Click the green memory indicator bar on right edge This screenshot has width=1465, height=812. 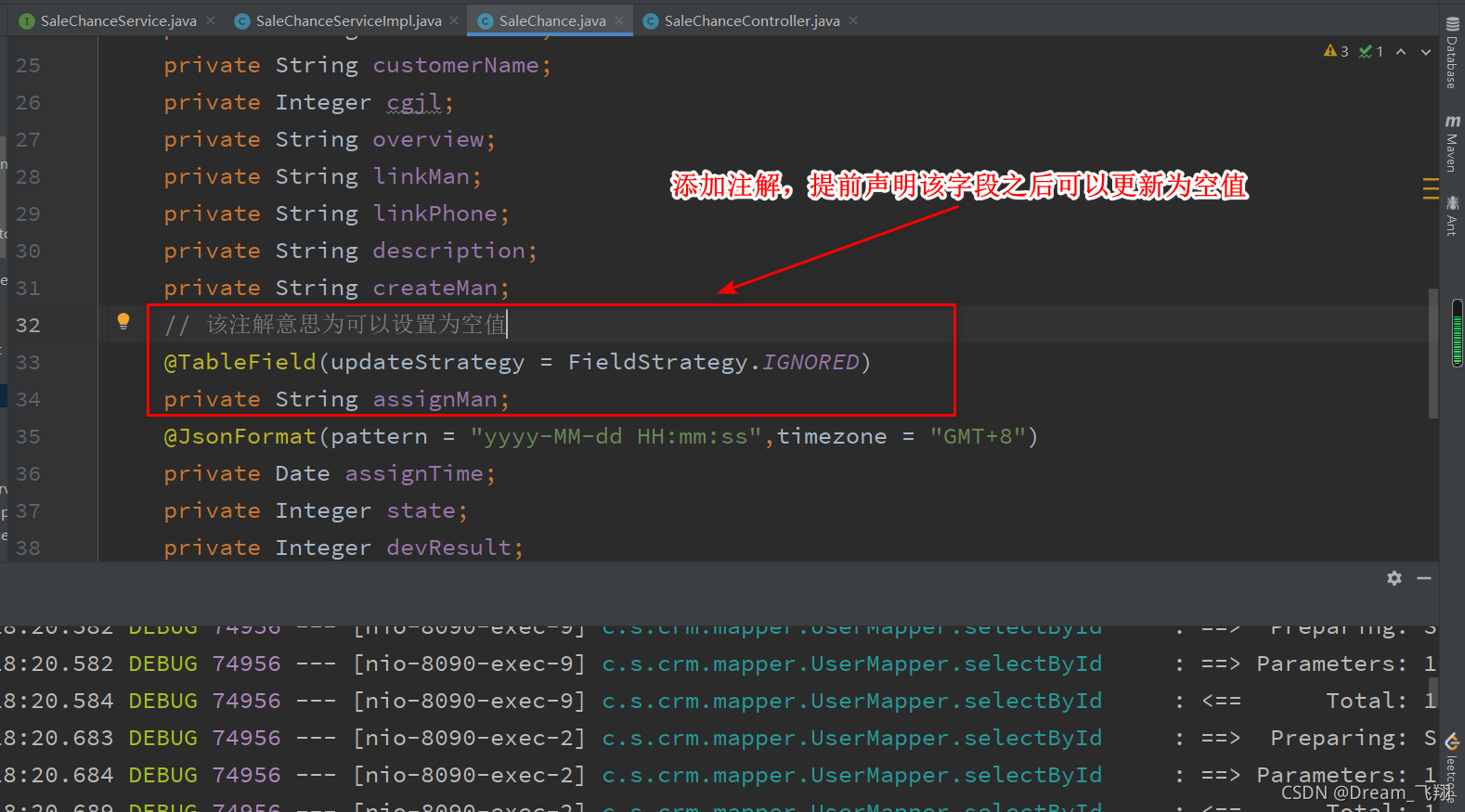tap(1458, 334)
